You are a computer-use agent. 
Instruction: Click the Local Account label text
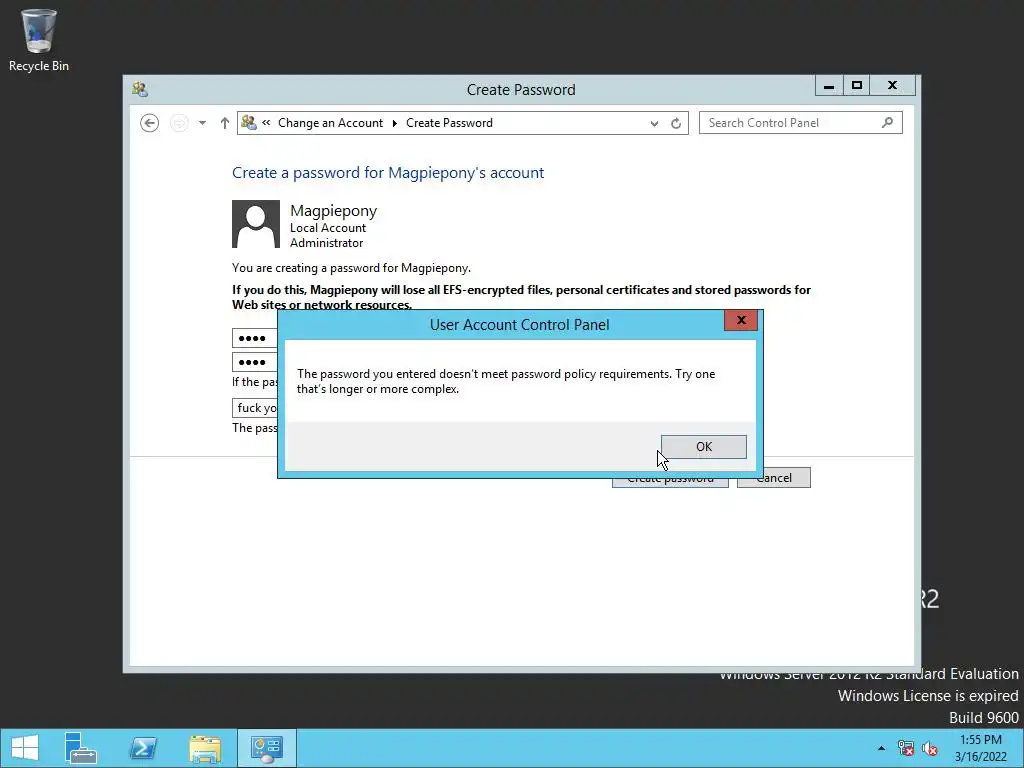click(x=328, y=228)
